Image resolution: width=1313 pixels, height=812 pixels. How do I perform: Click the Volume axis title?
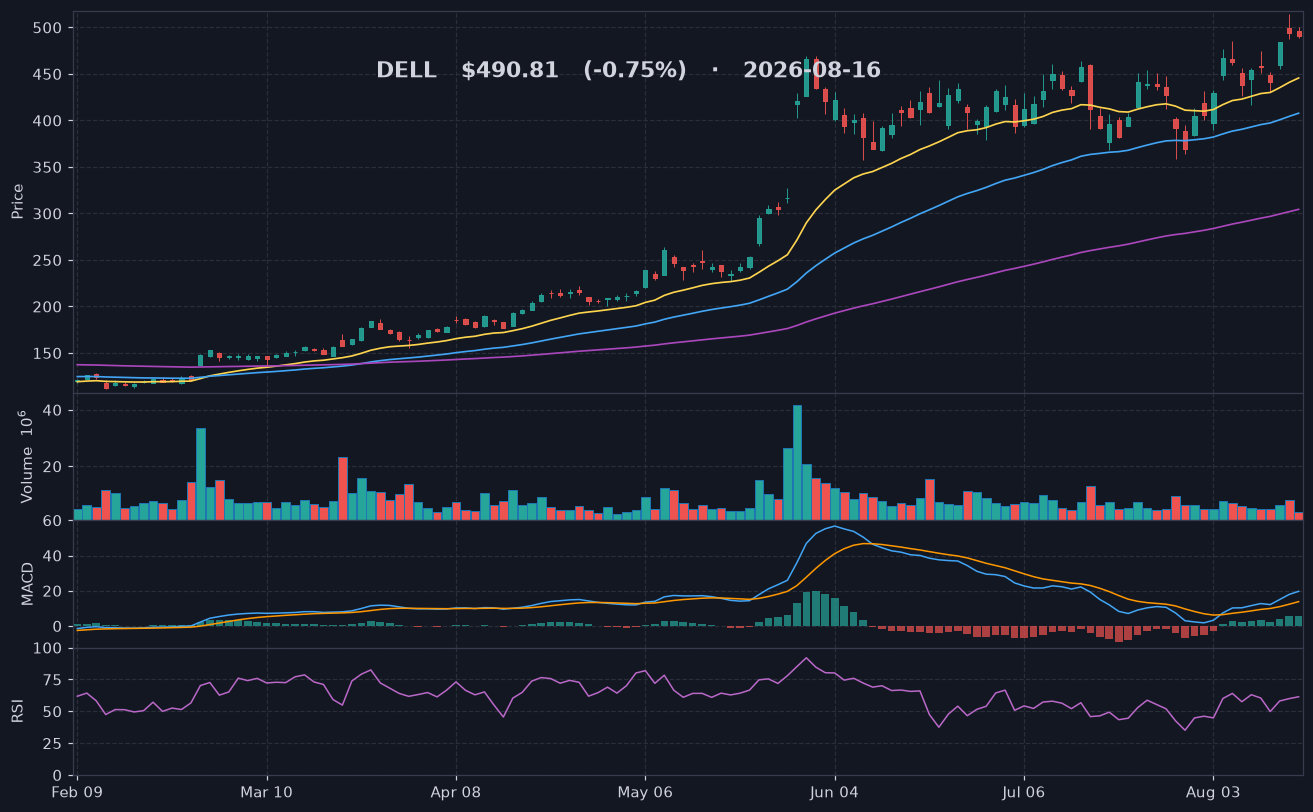pos(25,456)
